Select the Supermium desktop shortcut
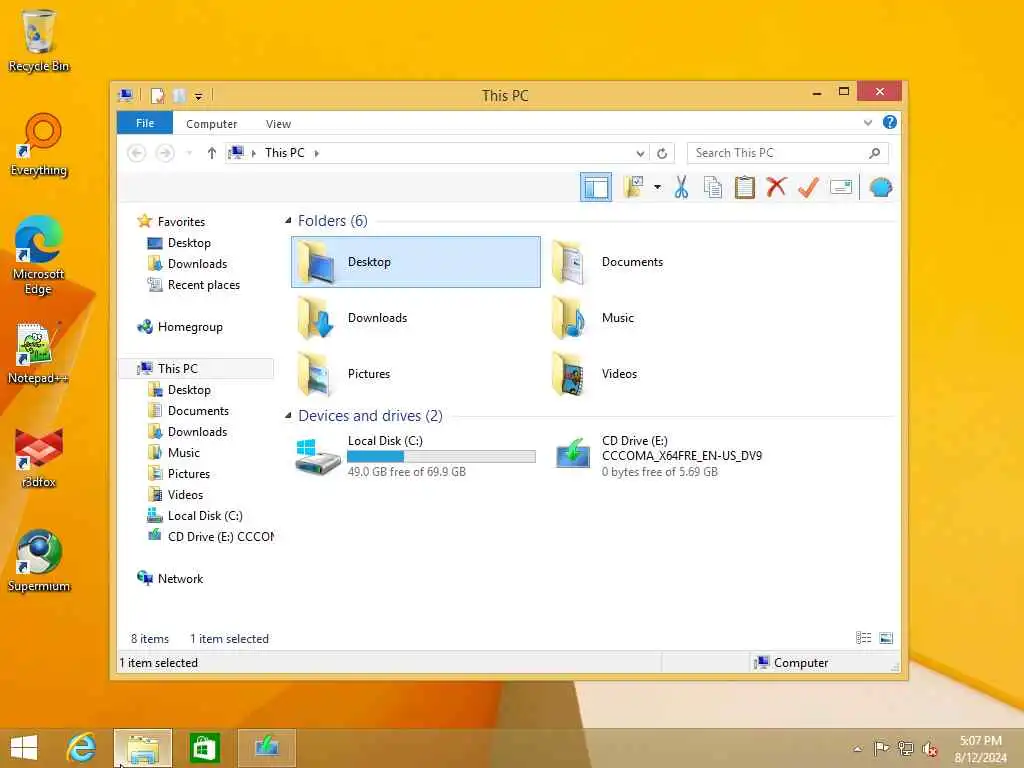The image size is (1024, 768). point(39,560)
